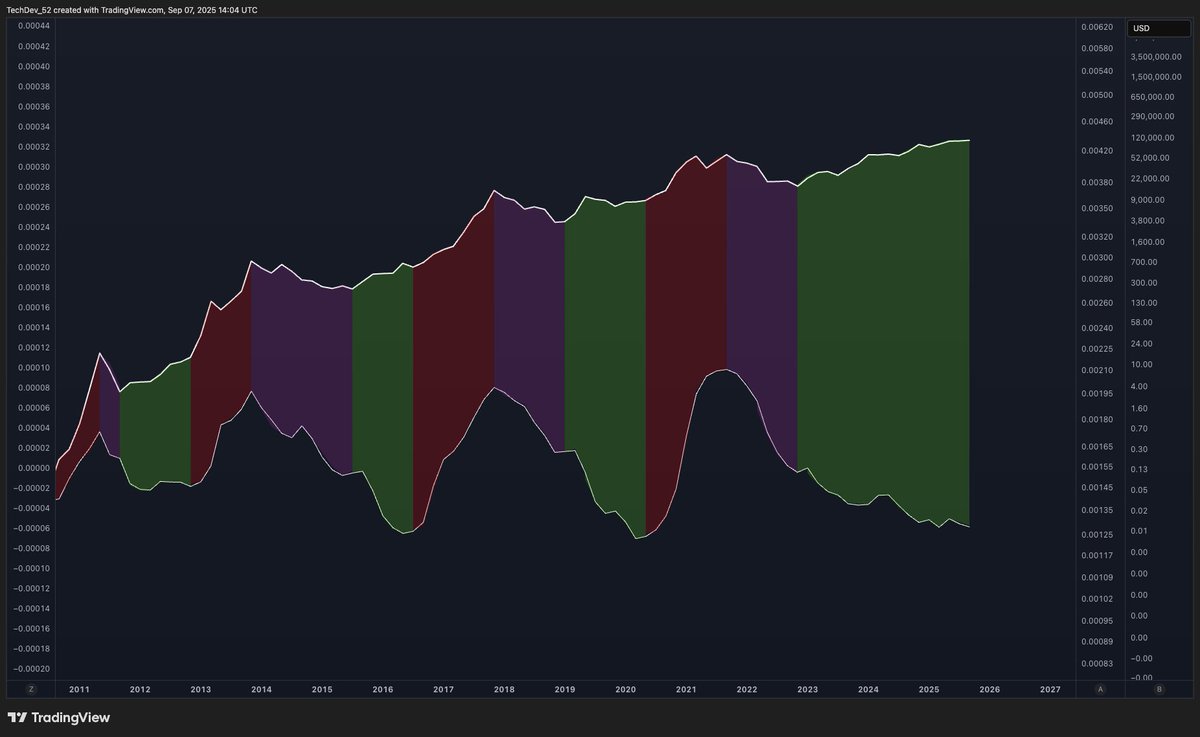Click the 0.00500 scale value

(x=1097, y=96)
